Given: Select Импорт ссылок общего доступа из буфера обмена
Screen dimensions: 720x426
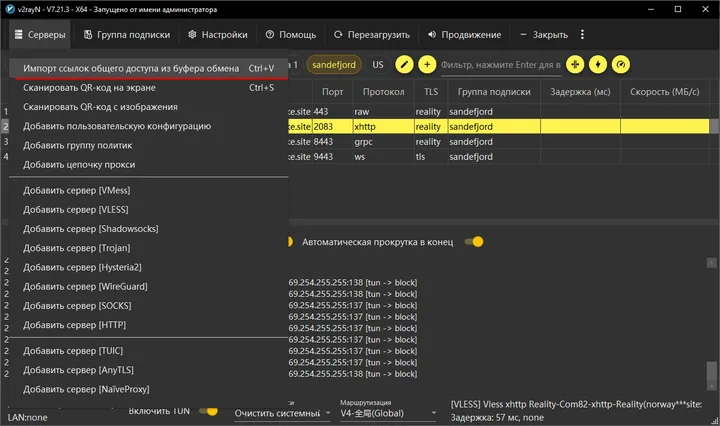Looking at the screenshot, I should pos(149,68).
